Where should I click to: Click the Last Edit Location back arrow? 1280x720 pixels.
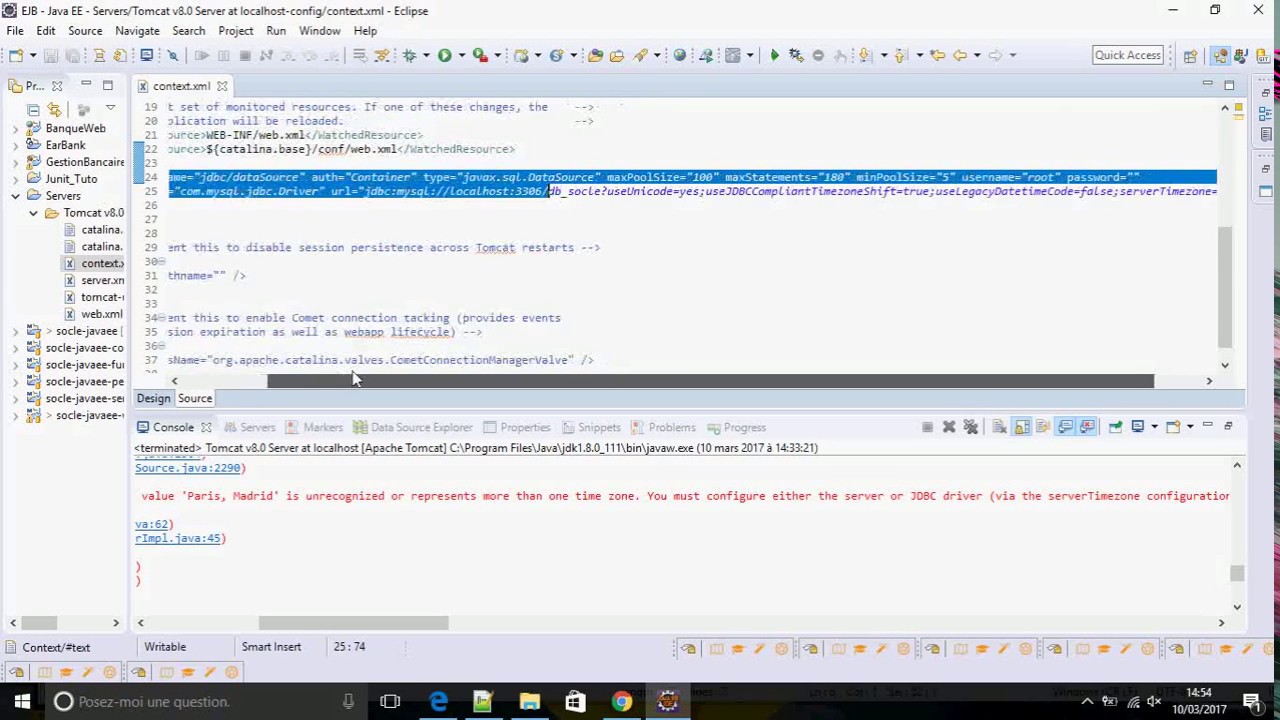coord(937,56)
